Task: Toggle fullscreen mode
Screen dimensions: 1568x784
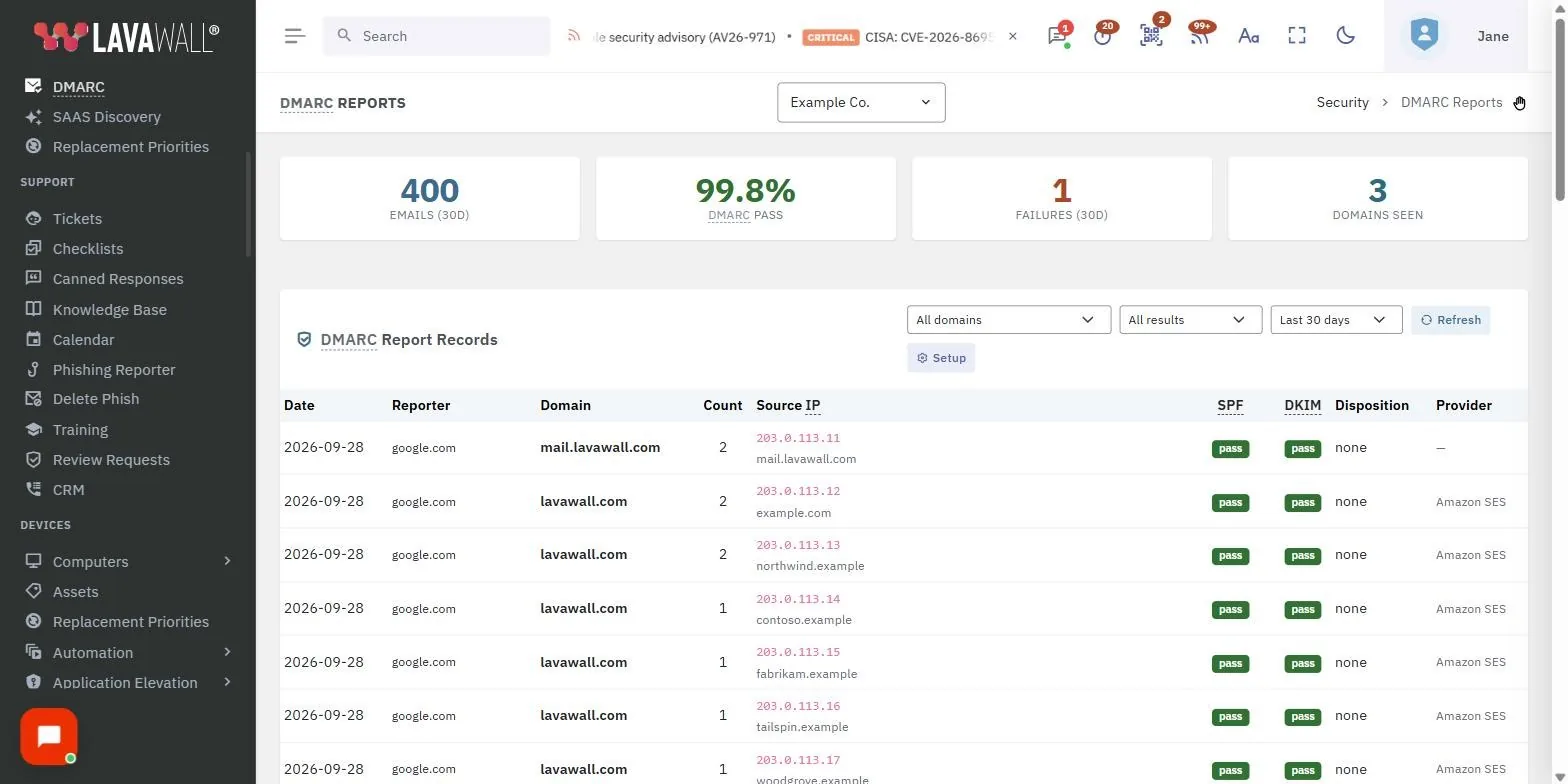Action: [x=1297, y=36]
